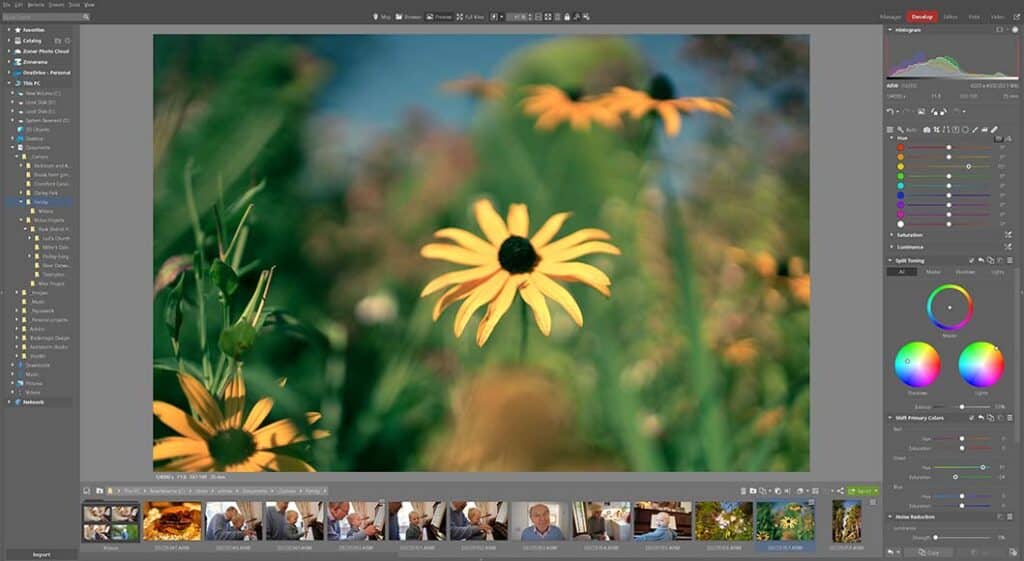
Task: Collapse the Split Toning section
Action: pos(891,261)
